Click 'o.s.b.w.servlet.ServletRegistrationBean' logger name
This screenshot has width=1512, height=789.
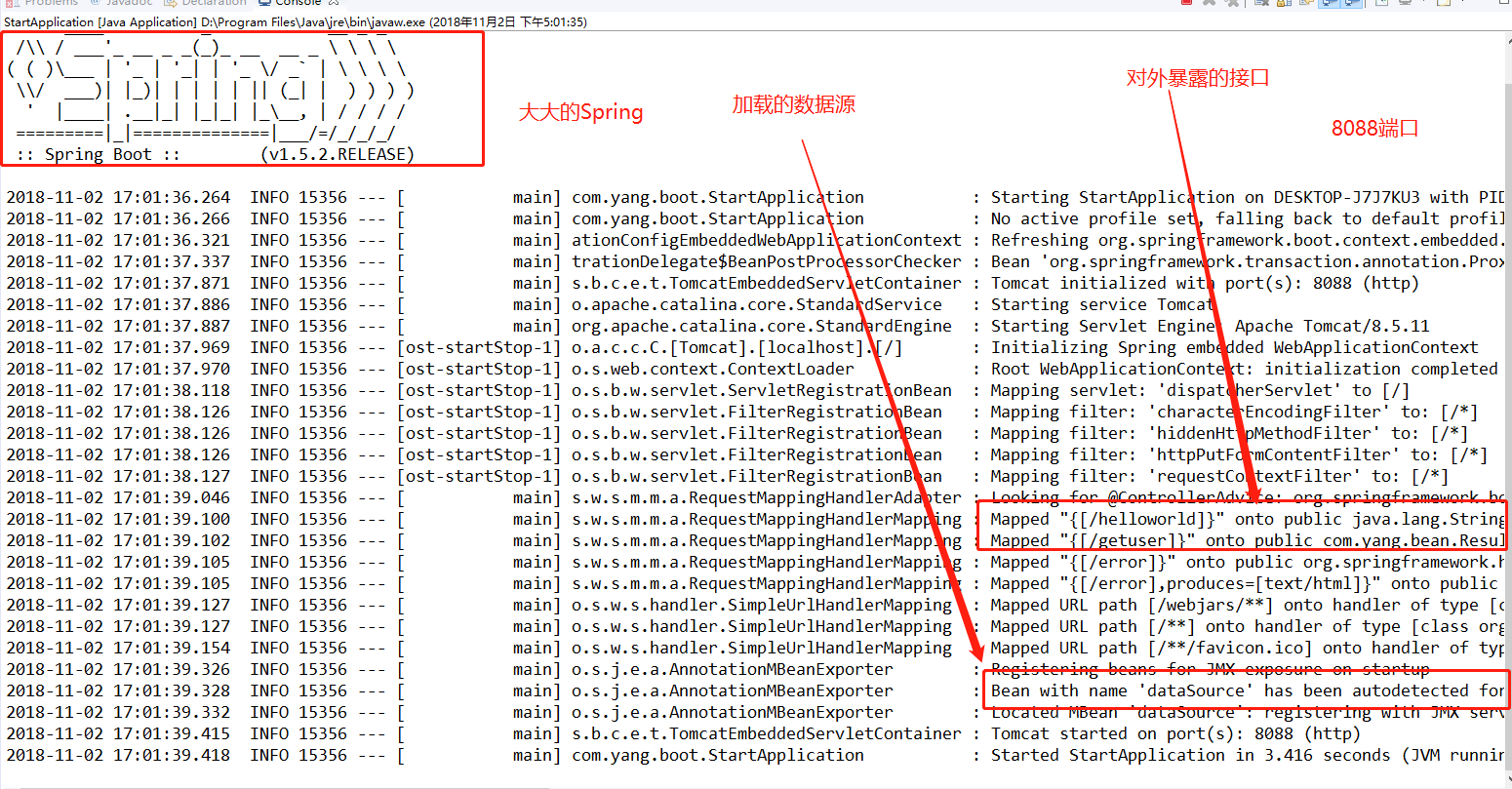tap(762, 390)
